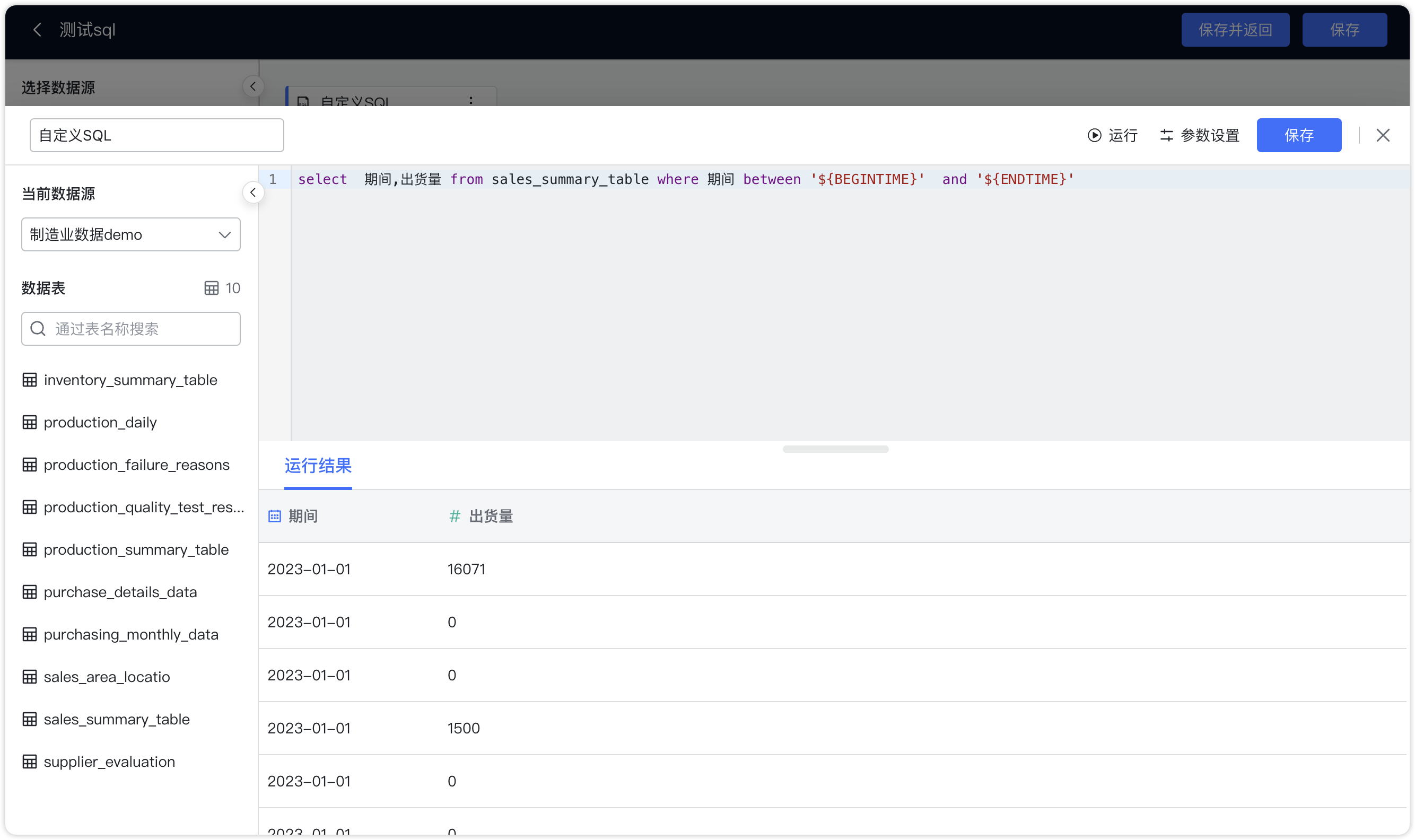Click the calendar icon on 期间 column

tap(275, 515)
